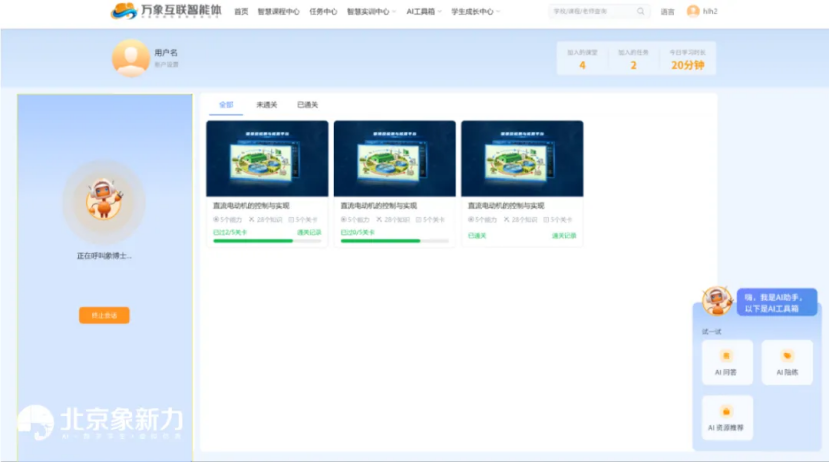Click the user profile avatar in header
Image resolution: width=830 pixels, height=463 pixels.
pos(693,12)
